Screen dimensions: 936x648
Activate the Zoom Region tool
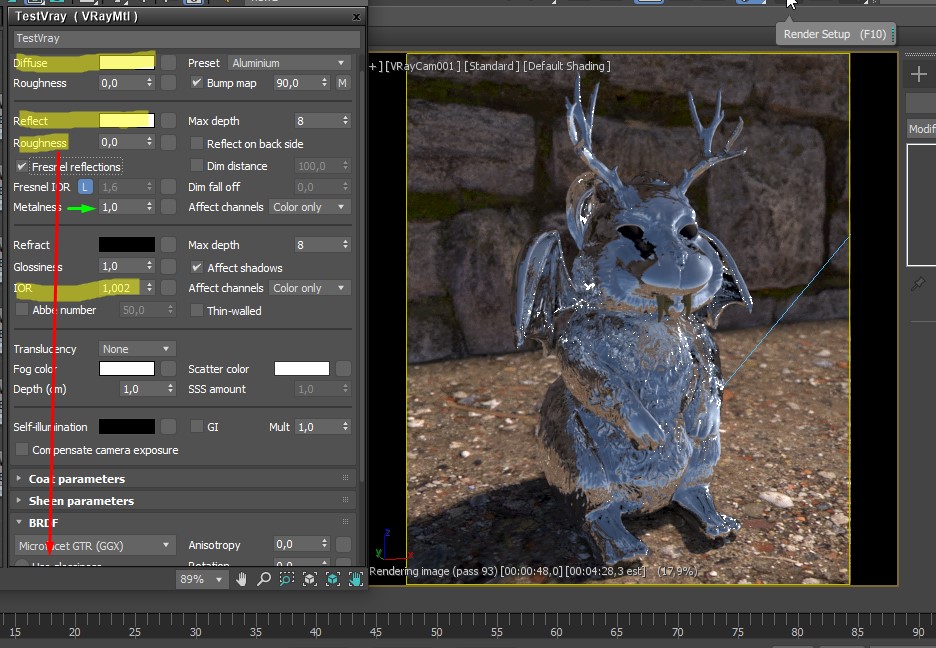287,579
